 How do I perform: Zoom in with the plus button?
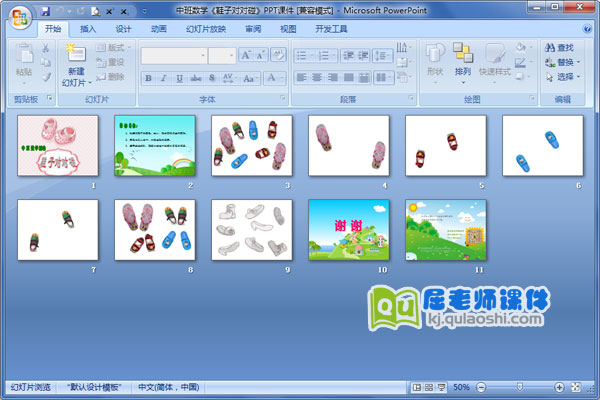559,388
